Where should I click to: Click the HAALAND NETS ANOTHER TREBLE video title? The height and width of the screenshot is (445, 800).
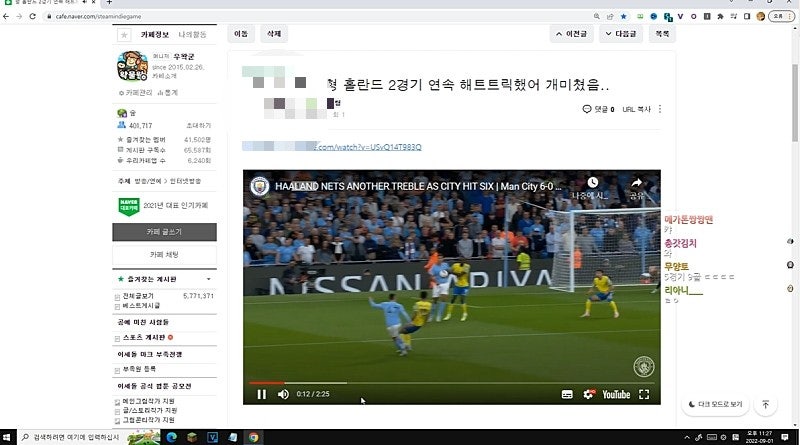(418, 186)
